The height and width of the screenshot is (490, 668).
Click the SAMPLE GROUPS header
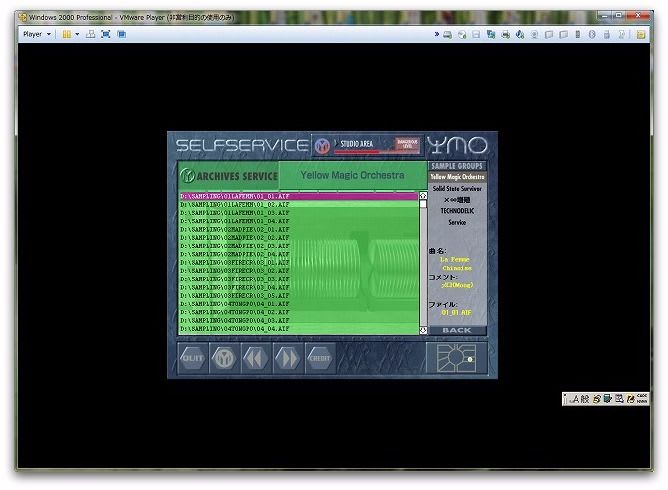click(457, 166)
